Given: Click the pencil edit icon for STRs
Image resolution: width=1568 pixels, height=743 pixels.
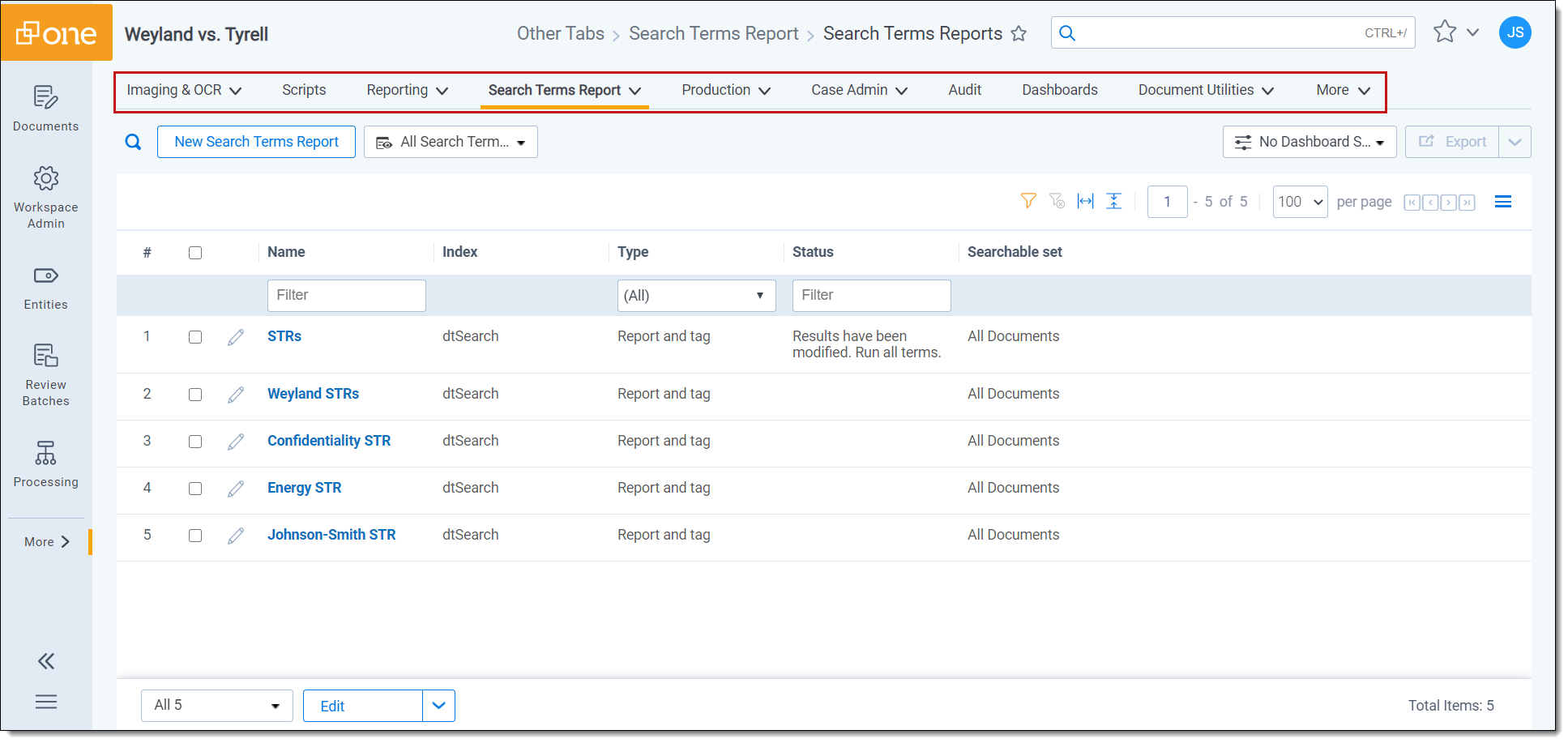Looking at the screenshot, I should tap(236, 337).
